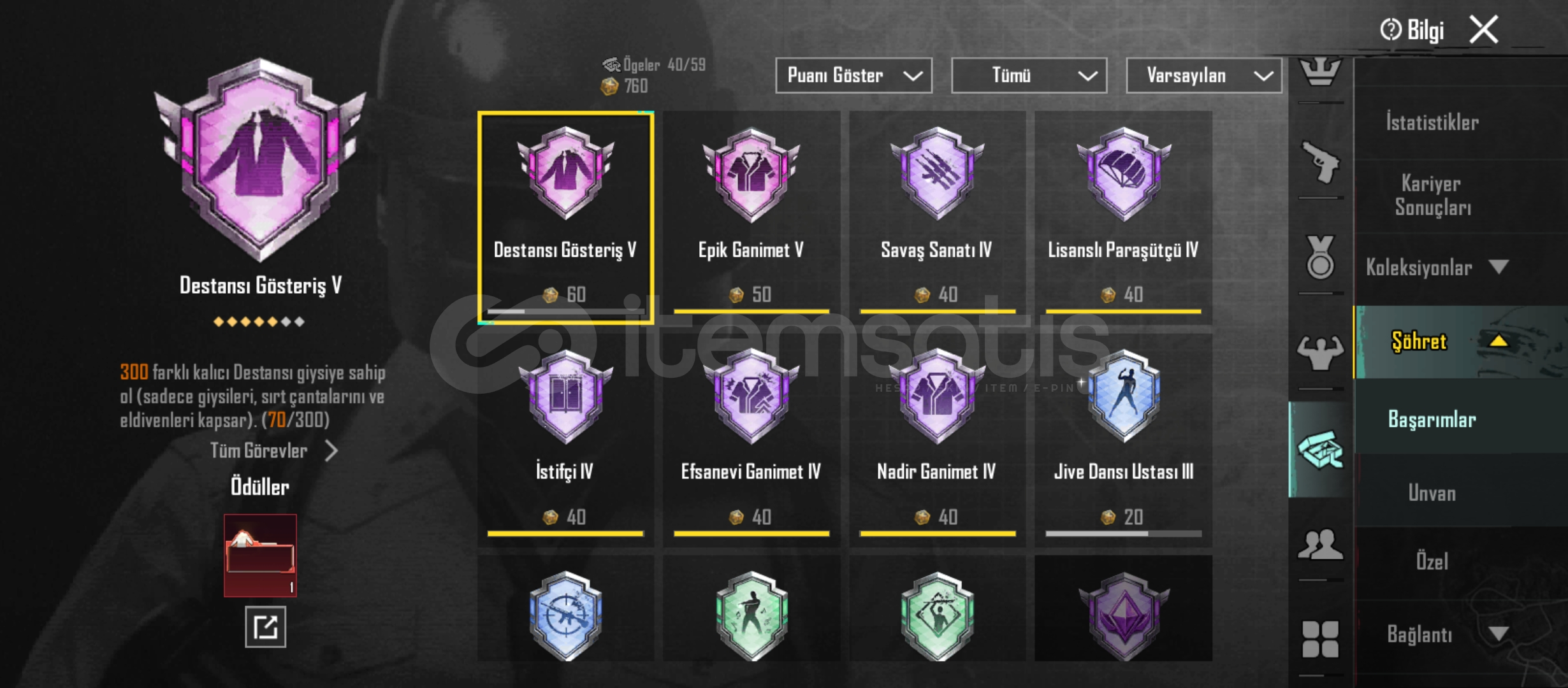The width and height of the screenshot is (1568, 688).
Task: Open the flexing muscles sidebar icon
Action: point(1320,352)
